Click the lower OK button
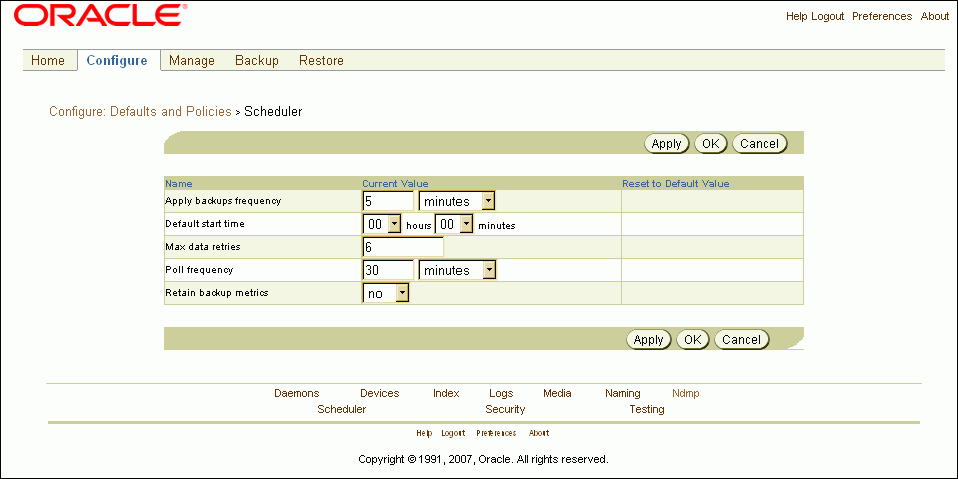The width and height of the screenshot is (958, 479). click(693, 340)
